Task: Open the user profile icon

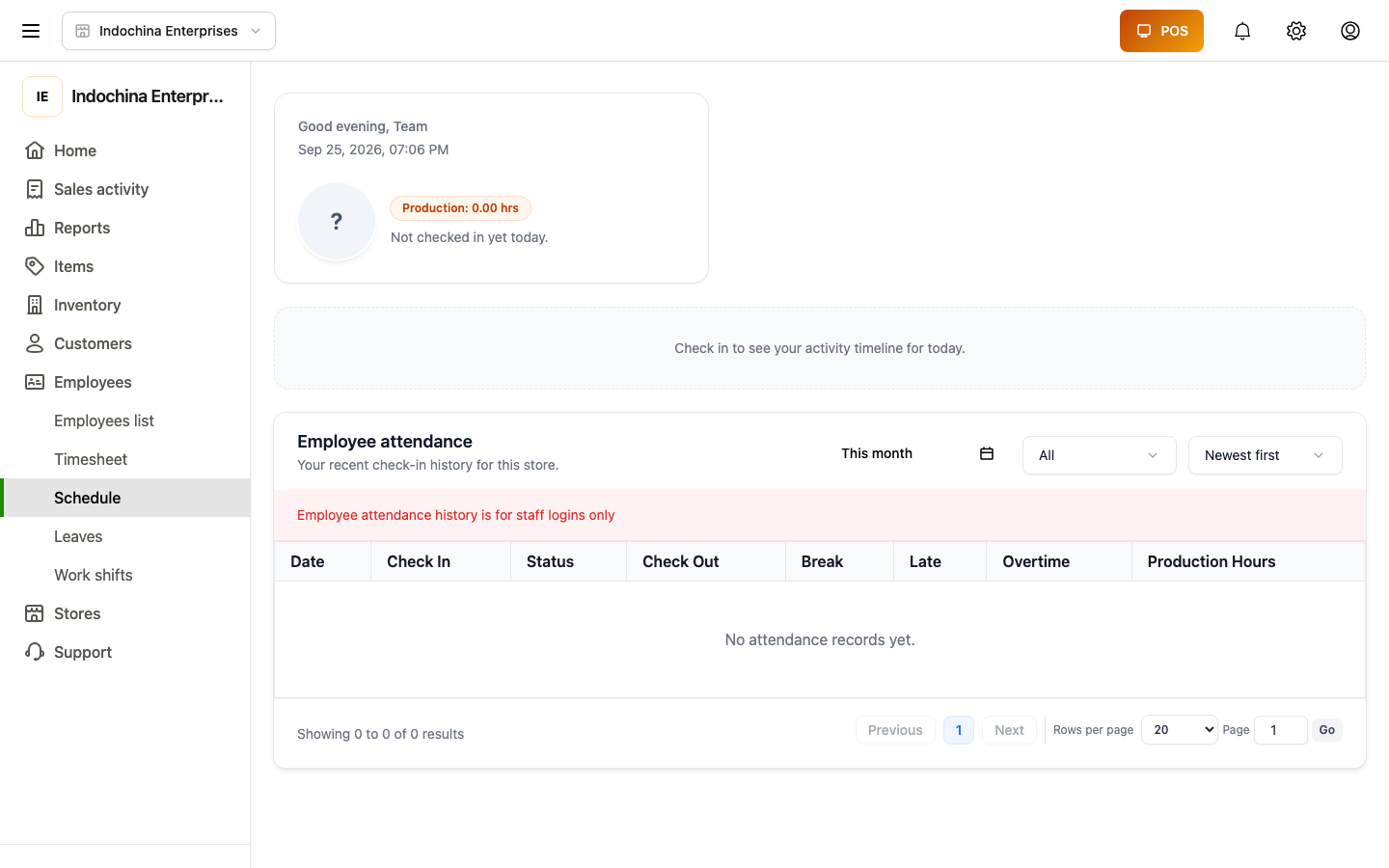Action: [x=1350, y=31]
